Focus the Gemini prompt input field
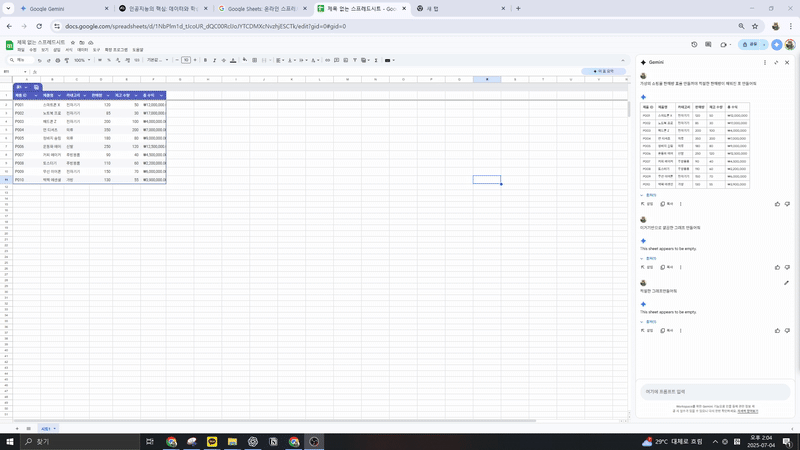This screenshot has width=800, height=450. coord(715,392)
